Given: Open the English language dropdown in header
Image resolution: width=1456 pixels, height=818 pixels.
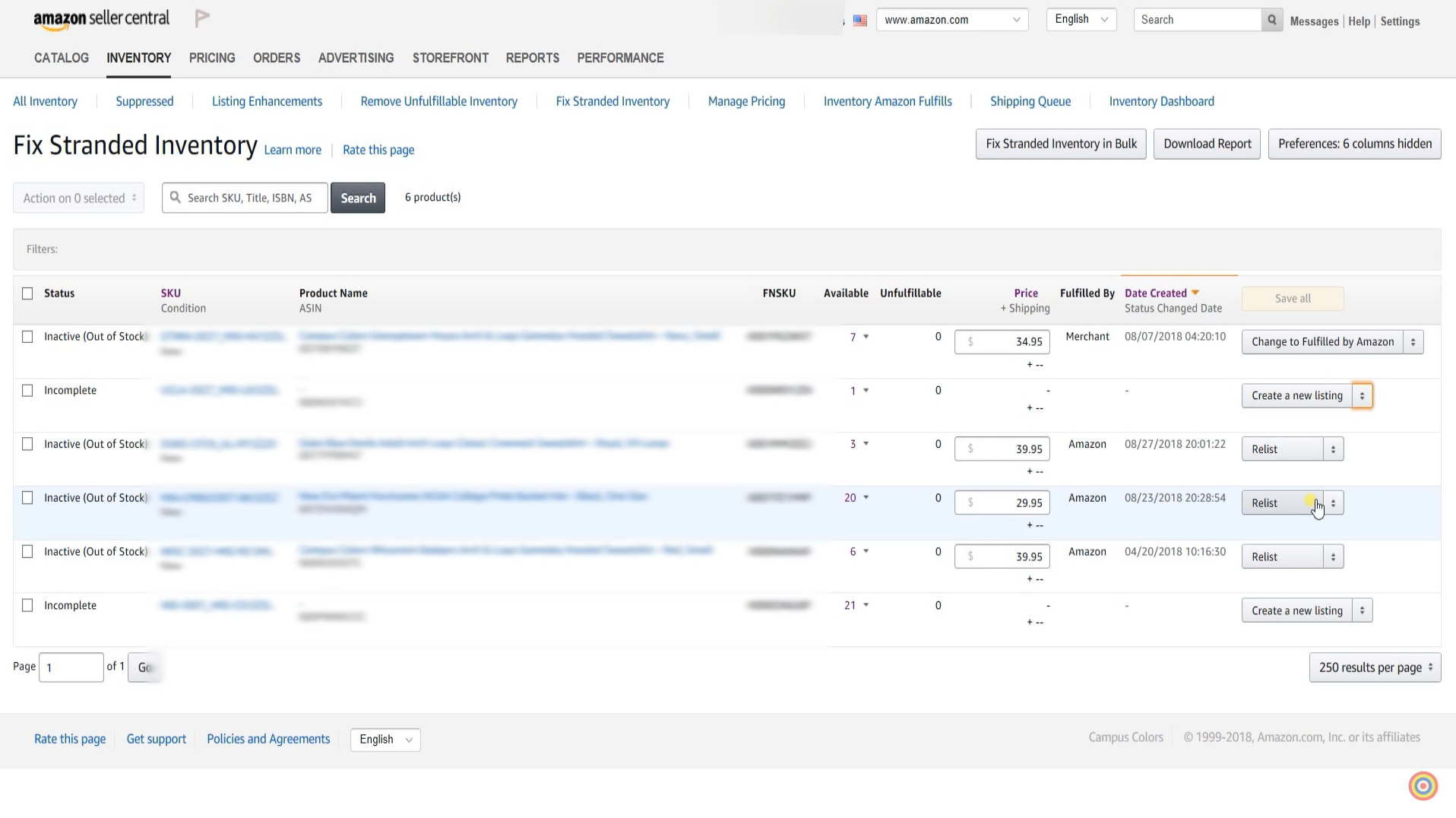Looking at the screenshot, I should pyautogui.click(x=1081, y=20).
